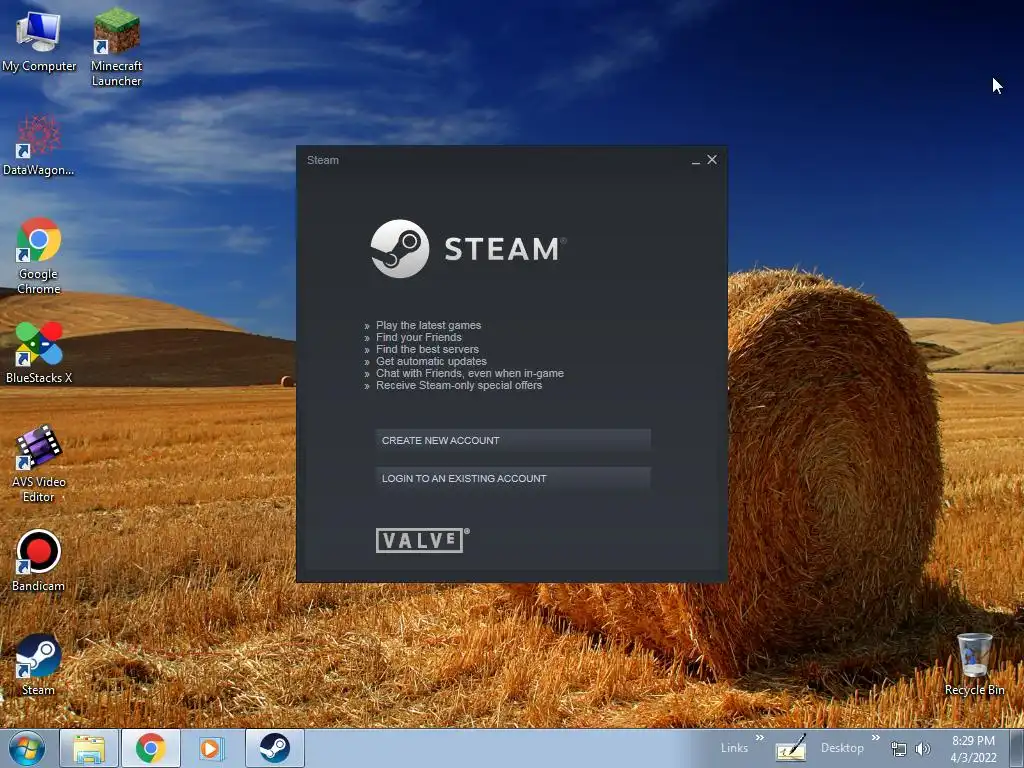Click Login to an Existing Account button
Viewport: 1024px width, 768px height.
click(513, 478)
